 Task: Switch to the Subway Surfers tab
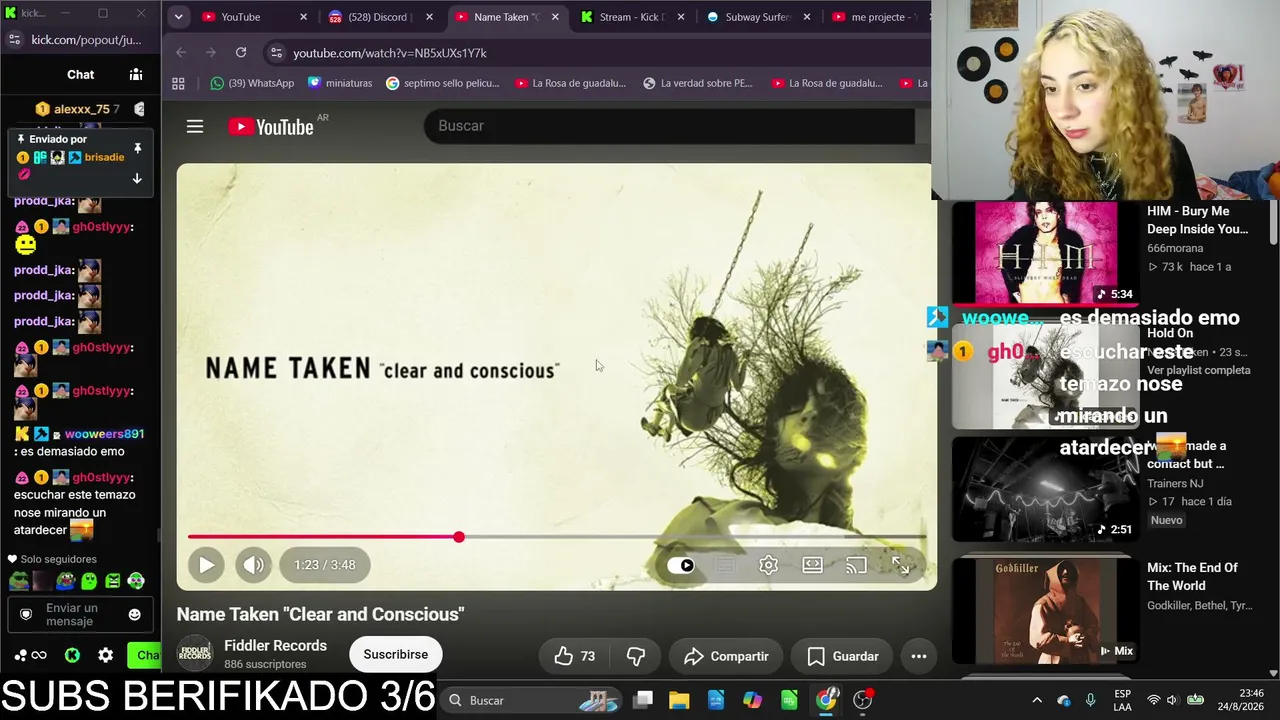click(758, 17)
